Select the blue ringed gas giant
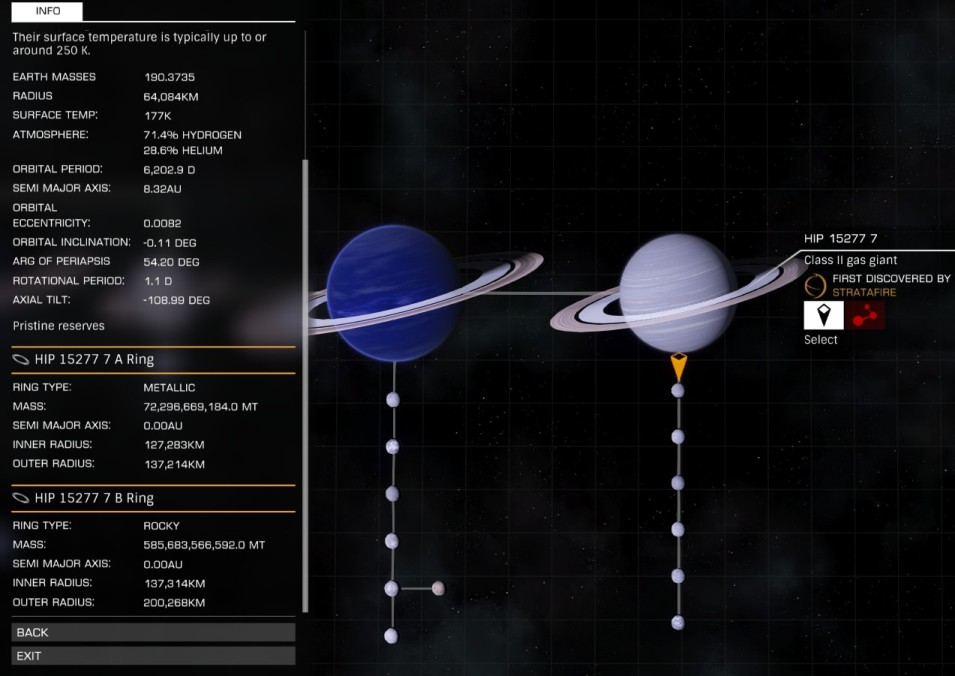955x676 pixels. click(392, 292)
